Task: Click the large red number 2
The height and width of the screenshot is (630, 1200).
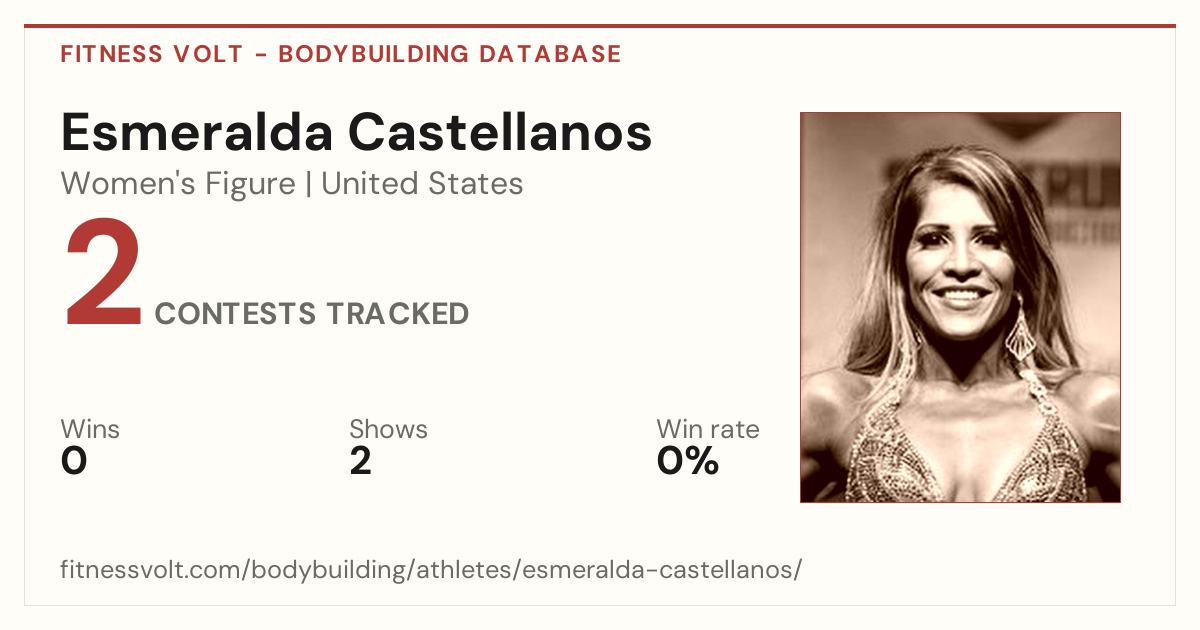Action: coord(104,275)
